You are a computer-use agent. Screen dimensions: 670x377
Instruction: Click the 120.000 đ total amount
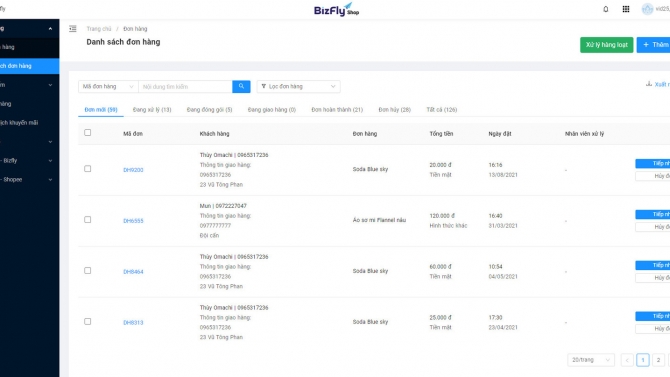click(442, 216)
